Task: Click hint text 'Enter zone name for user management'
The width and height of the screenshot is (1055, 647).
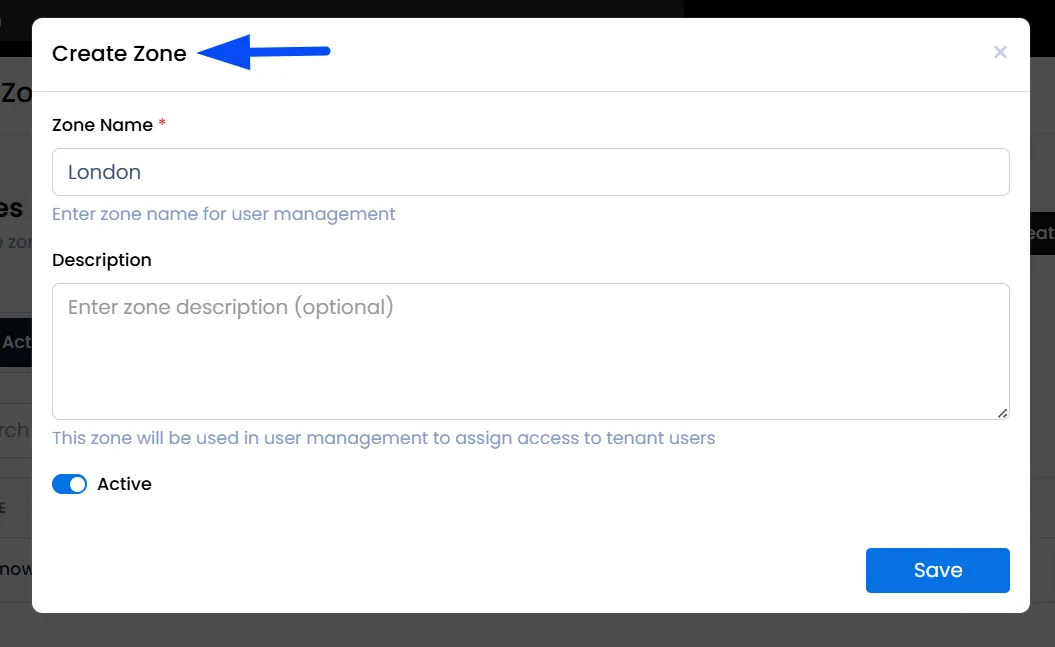Action: (223, 214)
